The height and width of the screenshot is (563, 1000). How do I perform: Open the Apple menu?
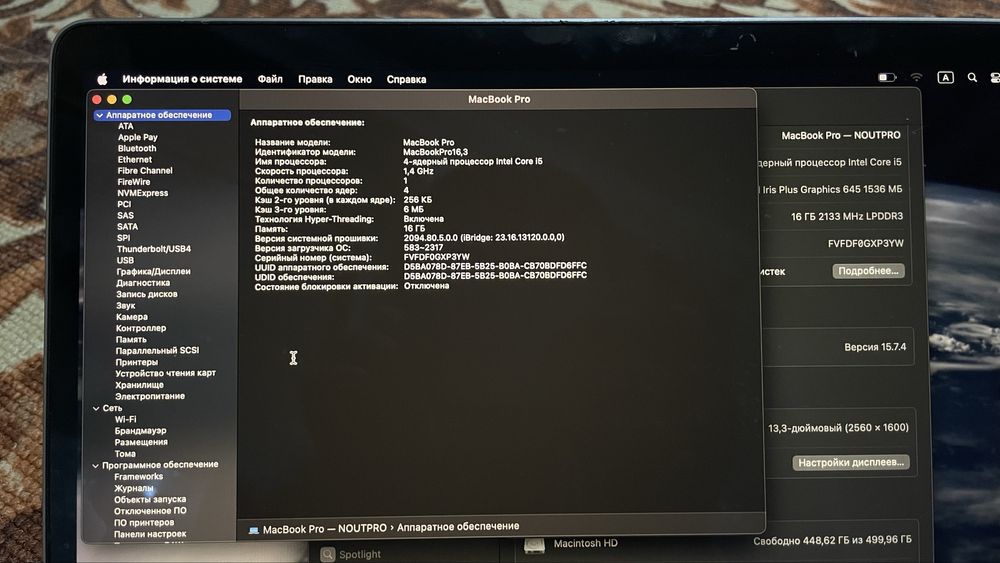(x=102, y=79)
